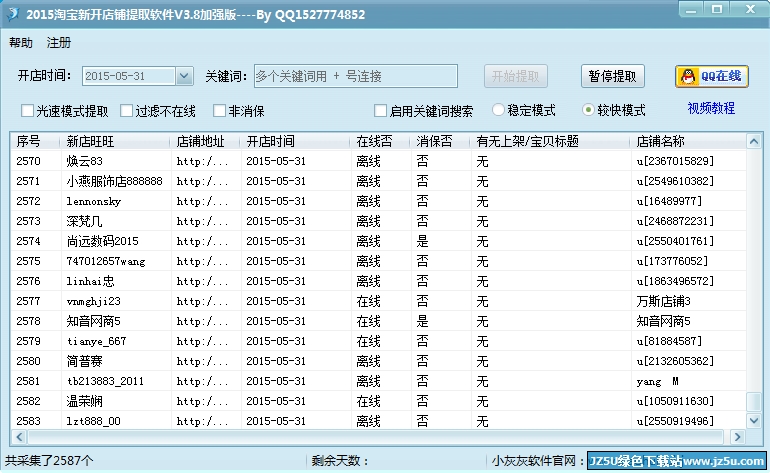The width and height of the screenshot is (770, 473).
Task: Click the horizontal scrollbar left arrow
Action: coord(19,437)
